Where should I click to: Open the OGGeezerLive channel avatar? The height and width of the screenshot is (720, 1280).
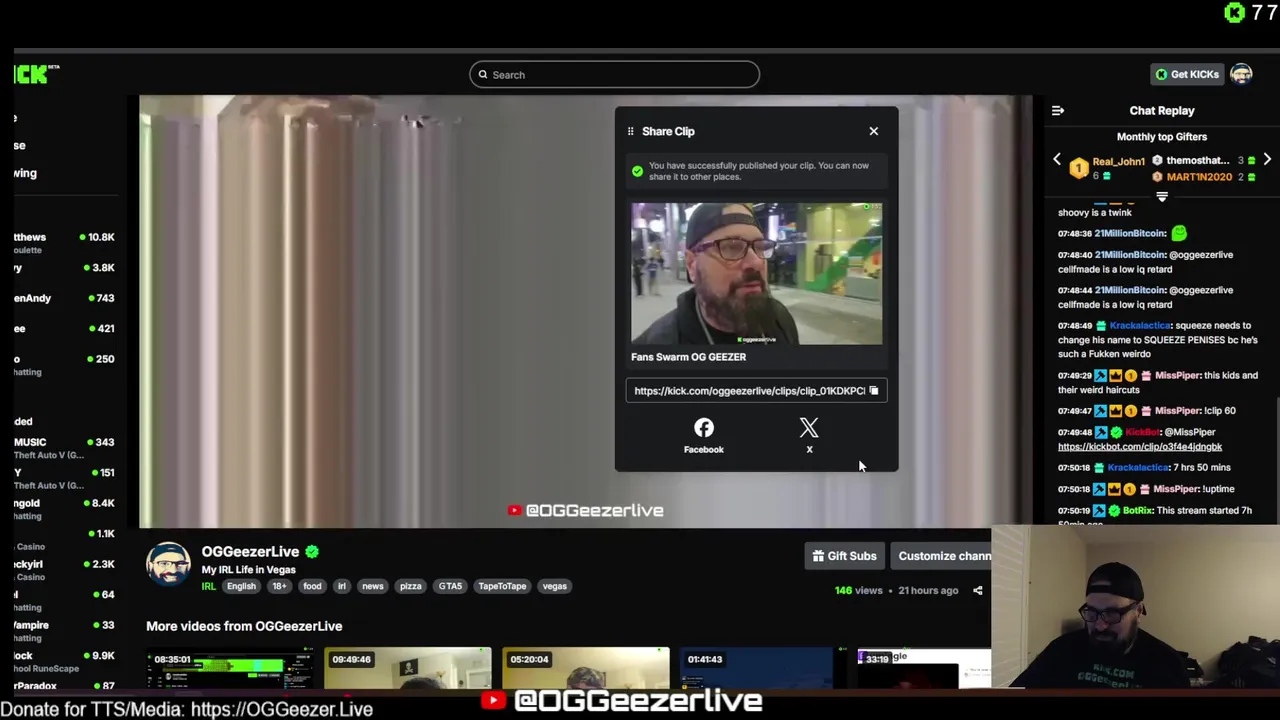pyautogui.click(x=168, y=565)
